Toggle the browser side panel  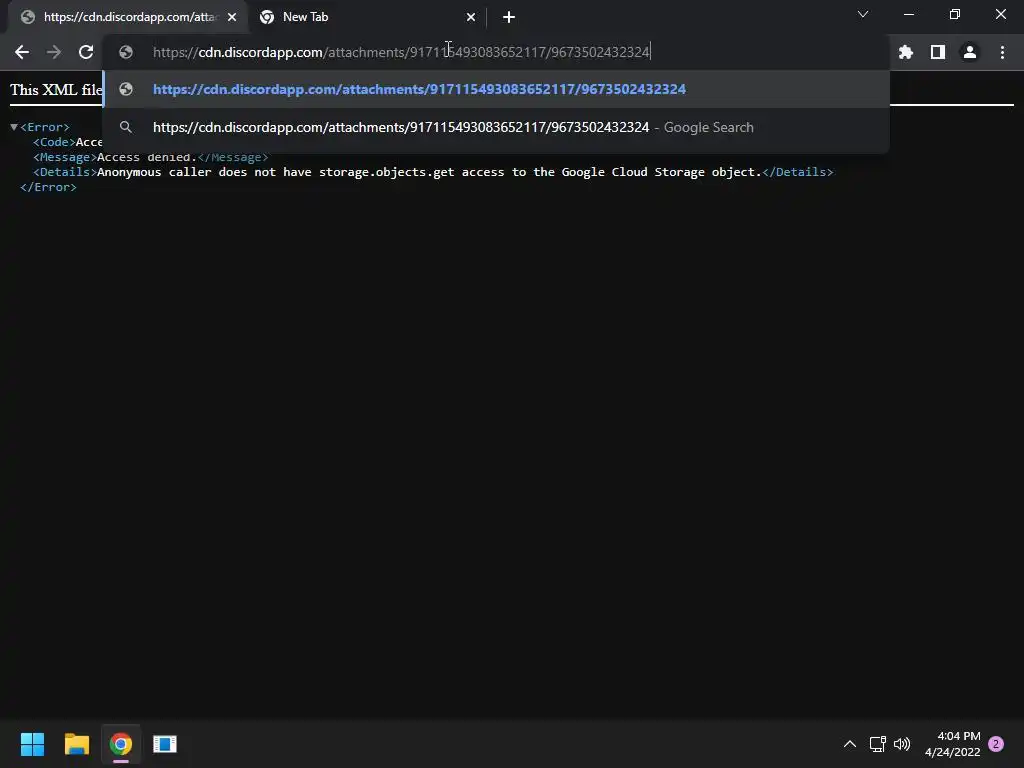938,52
